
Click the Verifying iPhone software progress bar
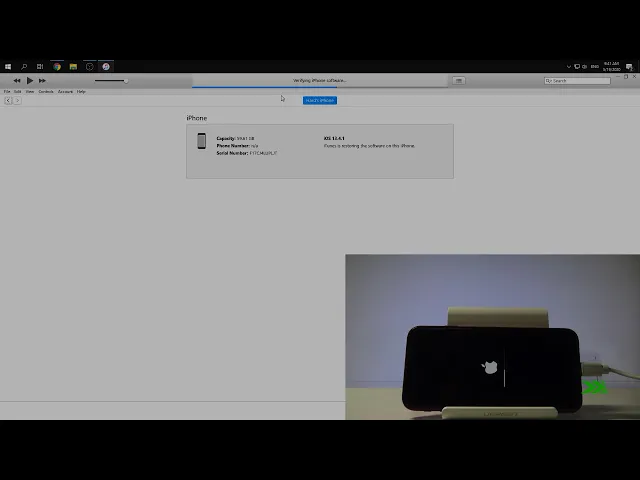click(320, 87)
